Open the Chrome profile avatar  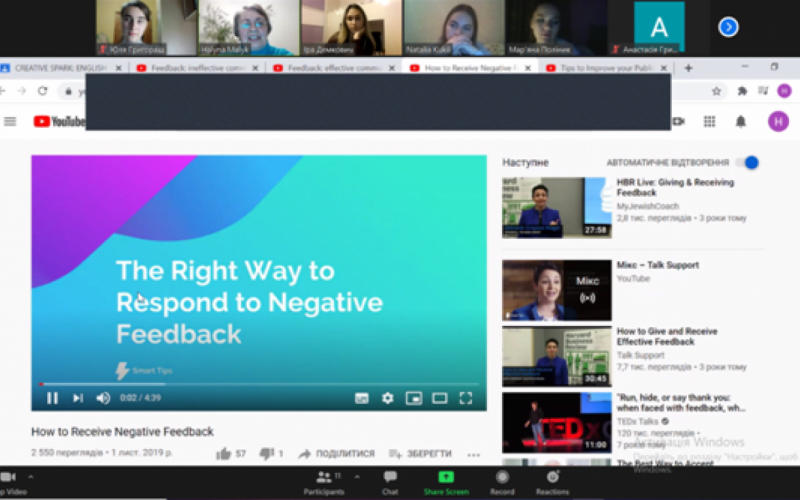(784, 91)
